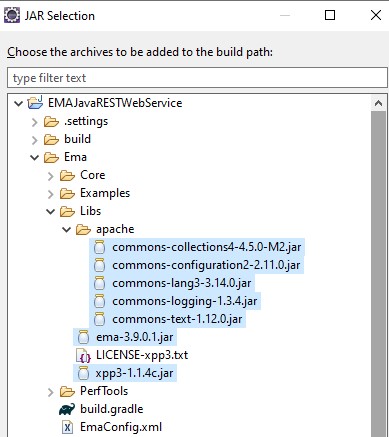Select the apache folder label
Image resolution: width=389 pixels, height=437 pixels.
pyautogui.click(x=115, y=229)
